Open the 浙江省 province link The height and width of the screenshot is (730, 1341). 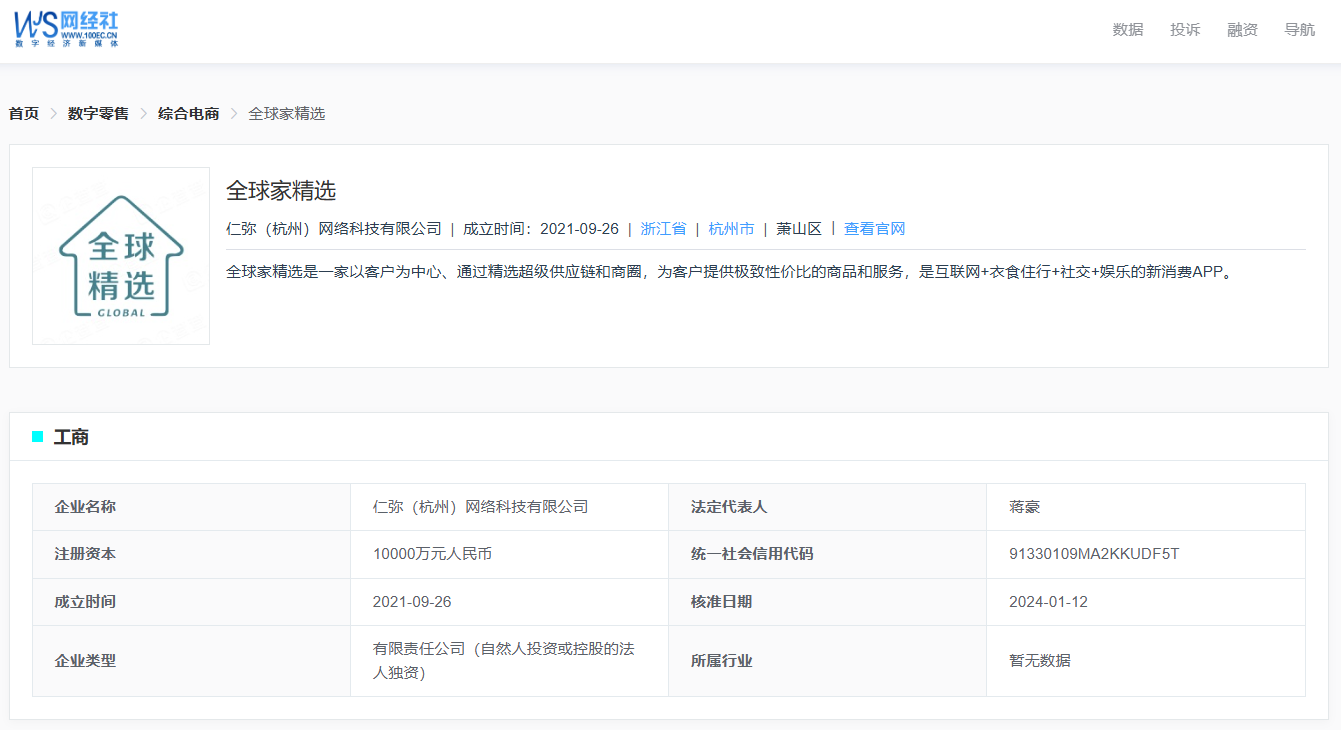pos(663,229)
